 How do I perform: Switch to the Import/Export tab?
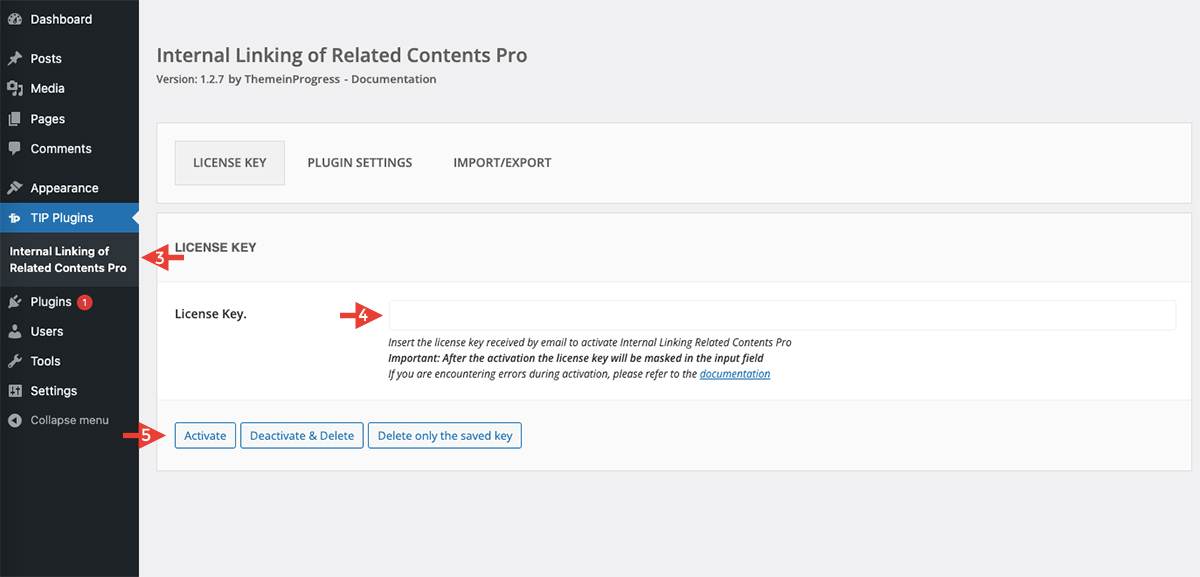[x=502, y=163]
